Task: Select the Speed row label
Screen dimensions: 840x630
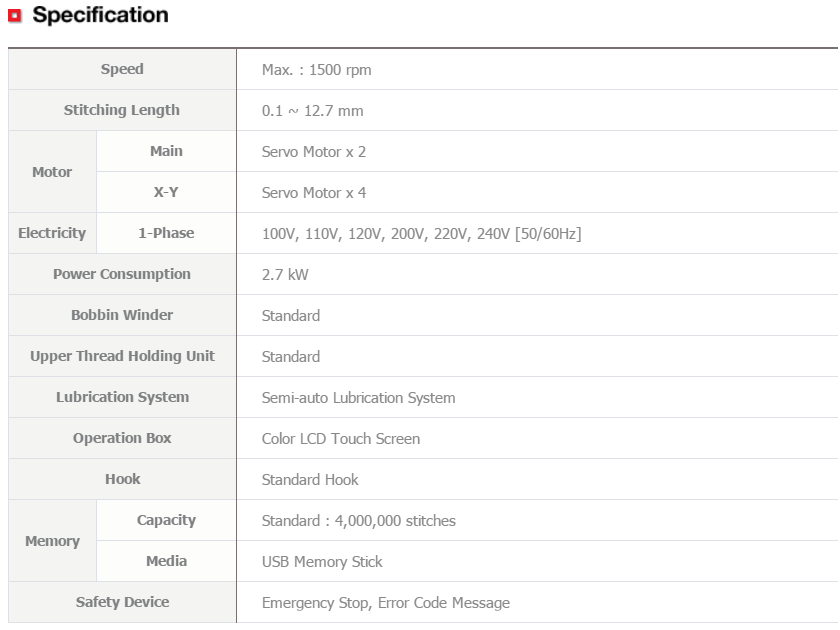Action: pyautogui.click(x=122, y=69)
